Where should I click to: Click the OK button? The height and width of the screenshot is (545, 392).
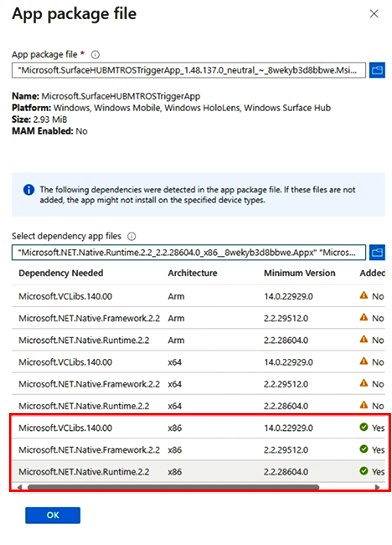52,515
